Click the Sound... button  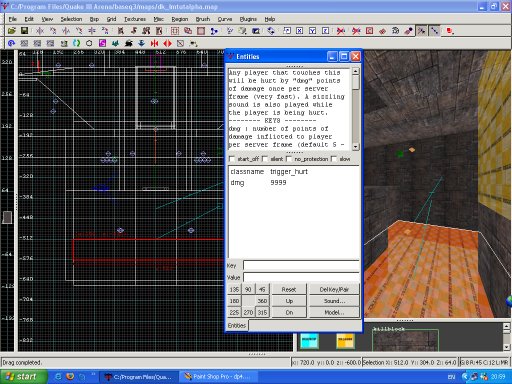click(x=334, y=301)
